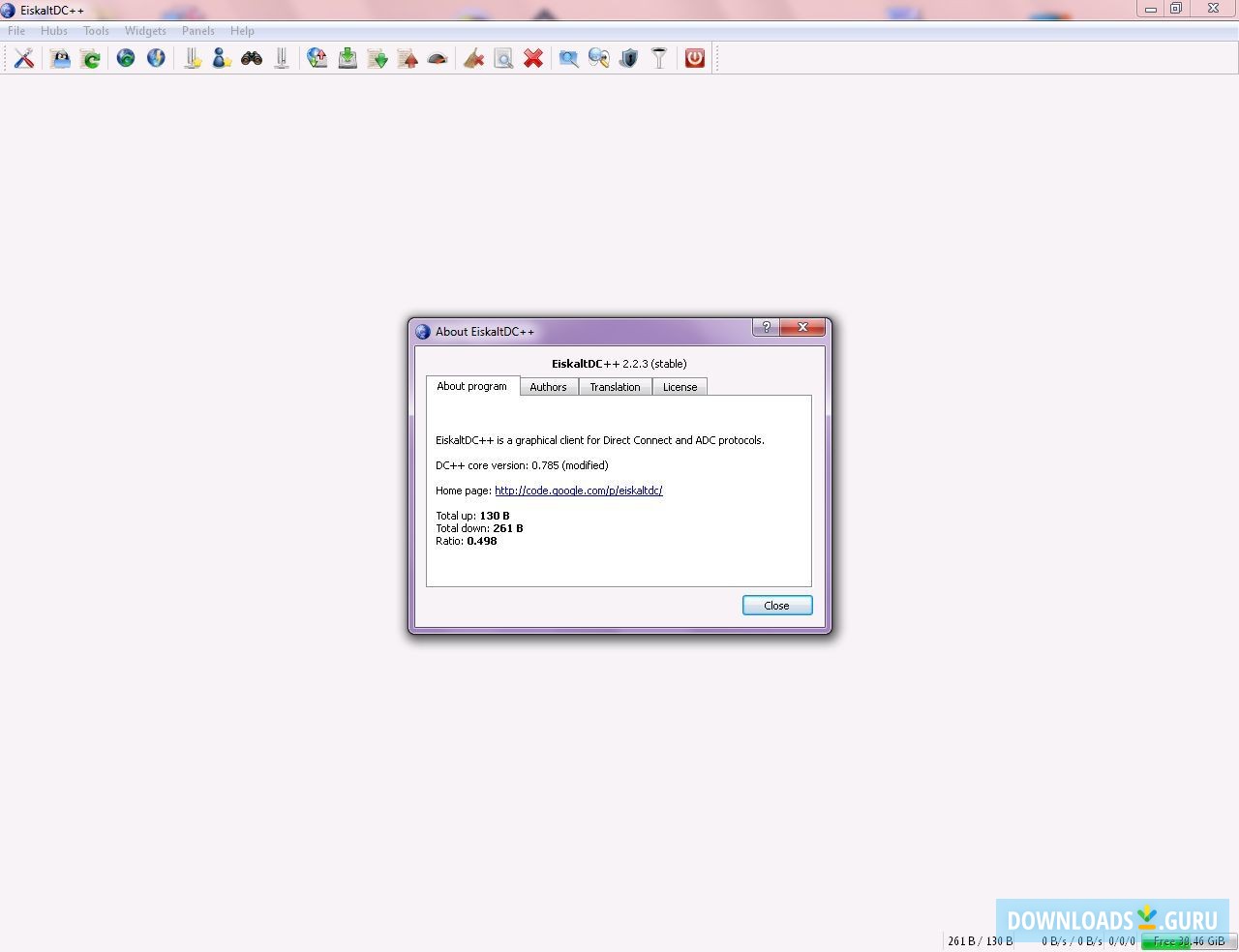Click the globe quick connect lightning icon
1239x952 pixels.
pos(156,58)
